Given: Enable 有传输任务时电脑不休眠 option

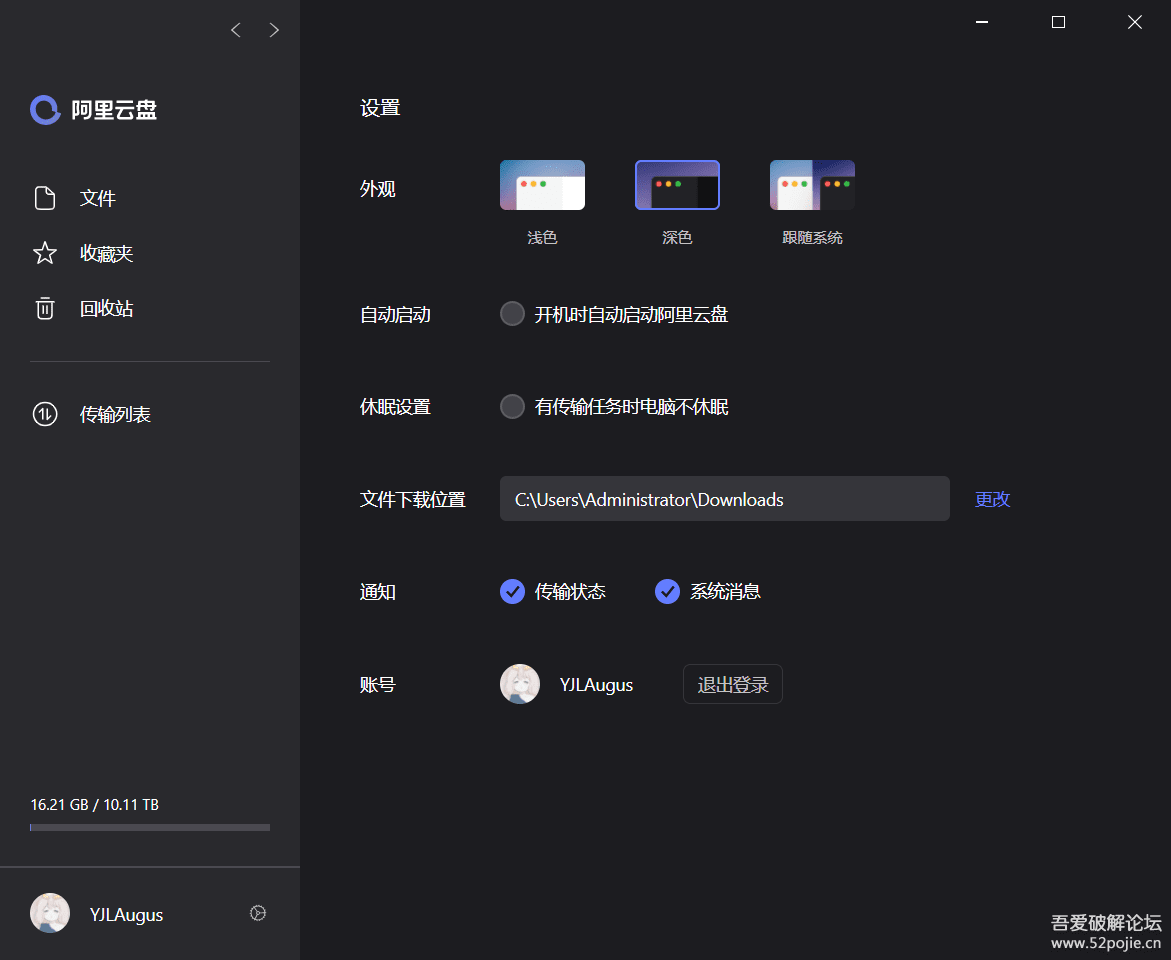Looking at the screenshot, I should tap(512, 407).
